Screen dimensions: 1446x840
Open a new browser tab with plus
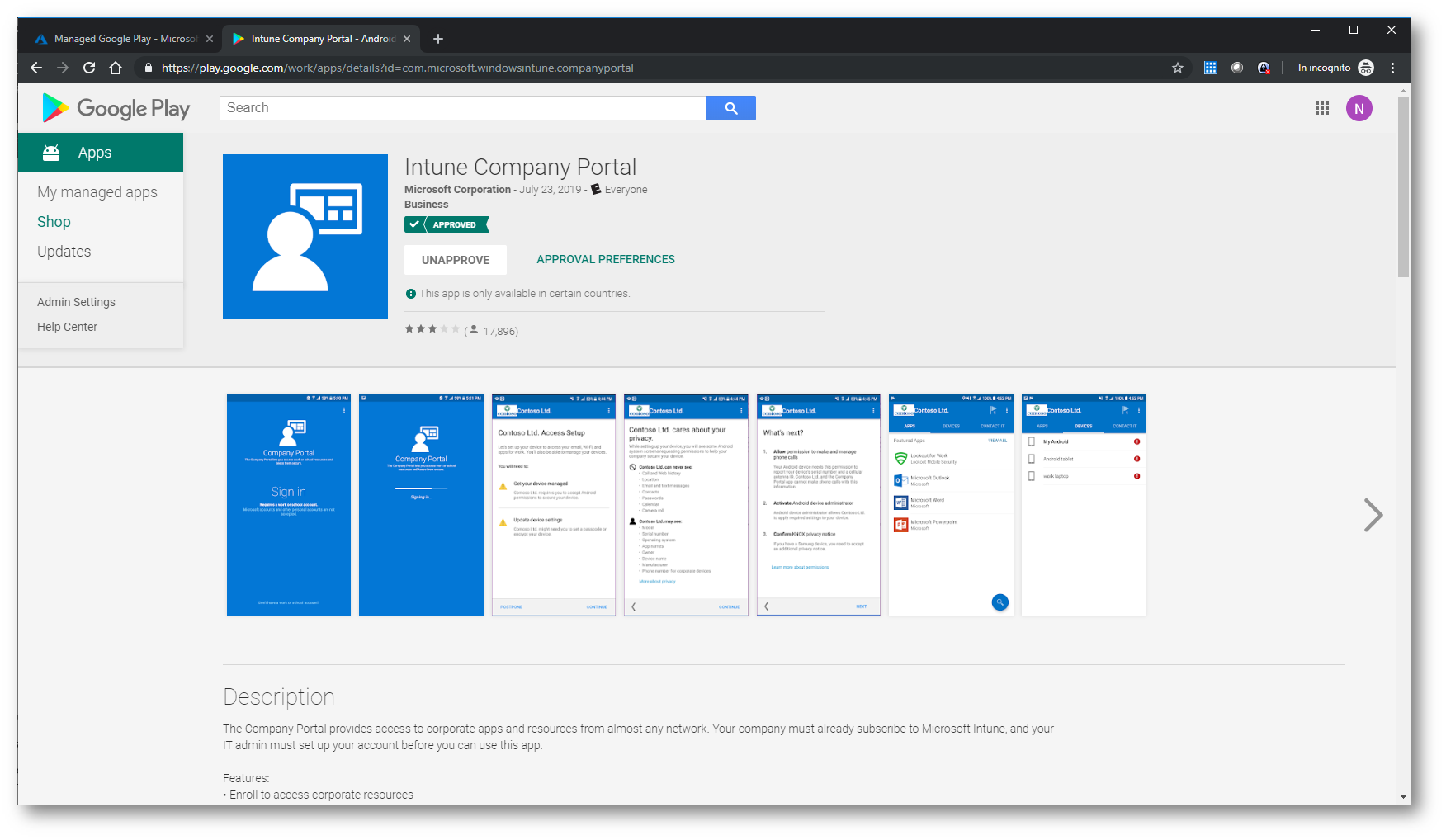pyautogui.click(x=438, y=39)
